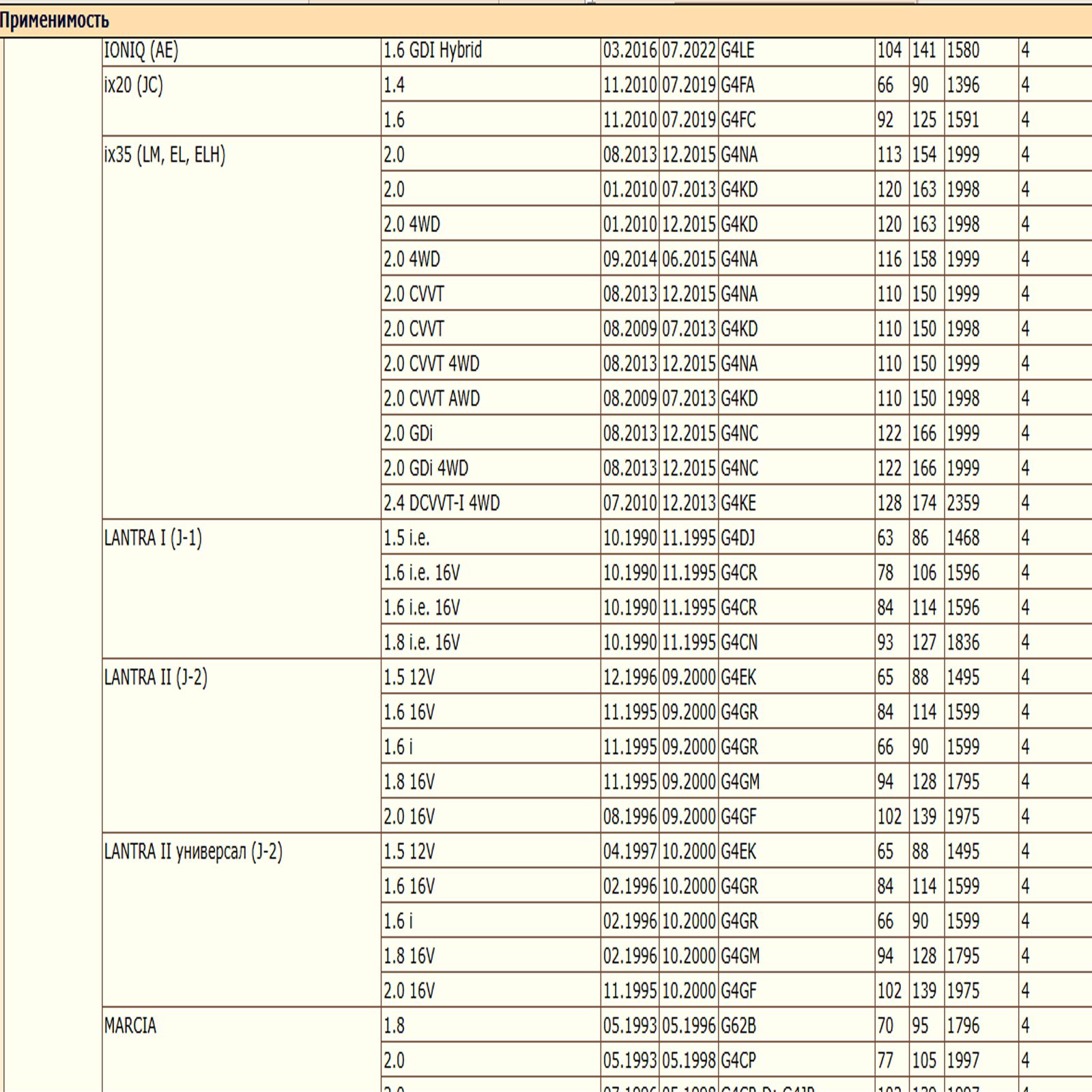This screenshot has width=1092, height=1092.
Task: Select the 2.0 CVVT AWD engine cell
Action: tap(431, 399)
